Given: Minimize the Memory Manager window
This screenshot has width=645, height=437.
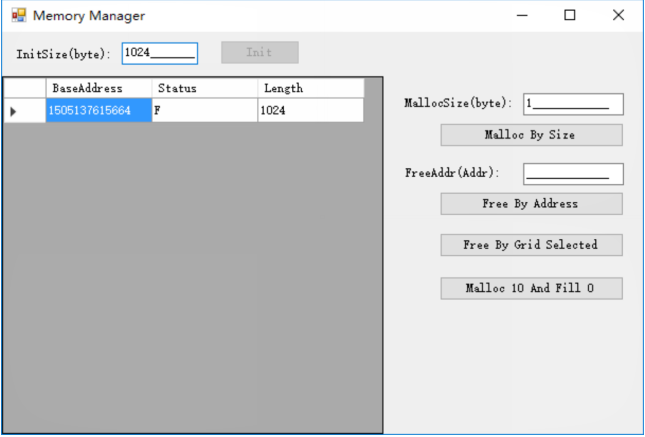Looking at the screenshot, I should pyautogui.click(x=521, y=16).
